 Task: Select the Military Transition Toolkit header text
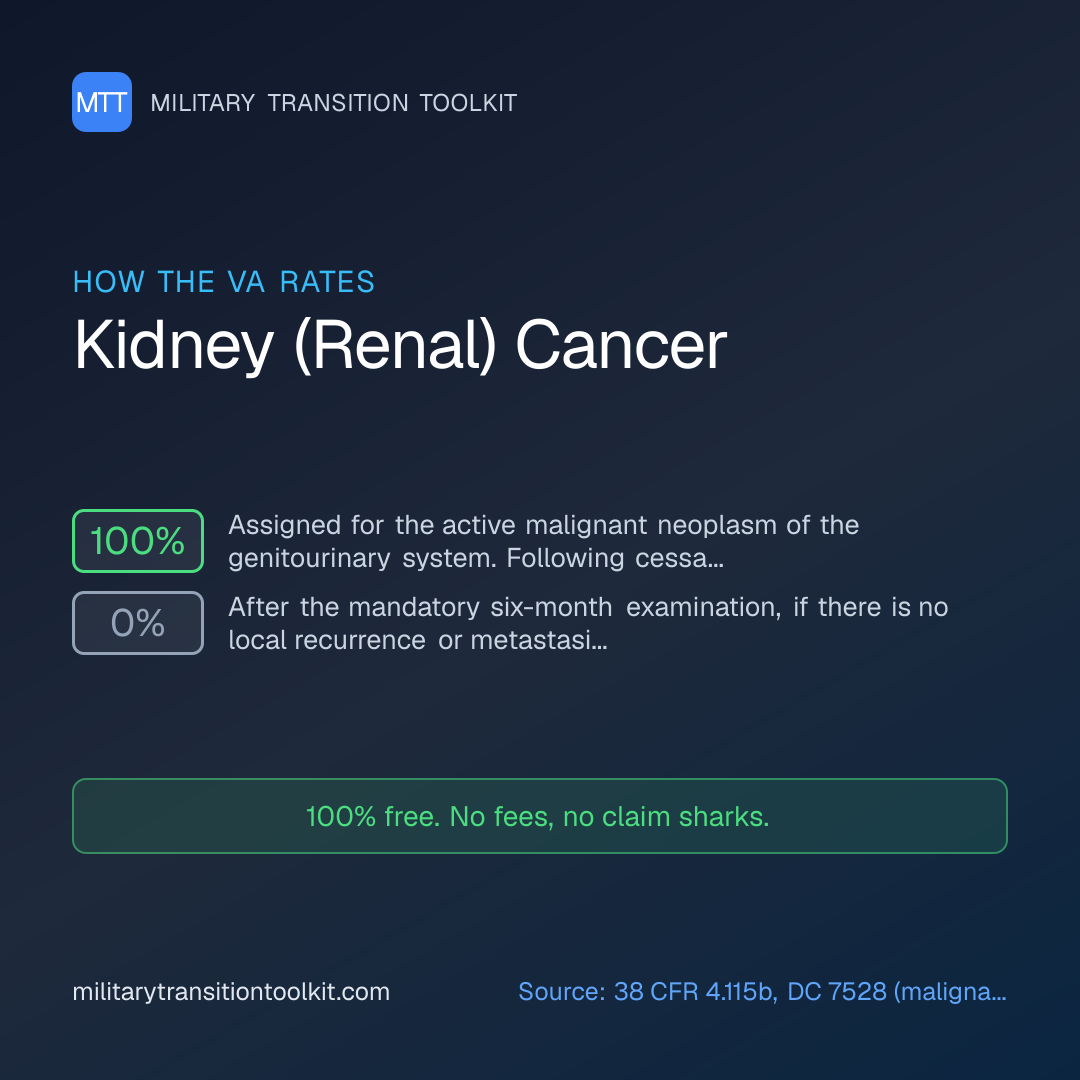[x=333, y=103]
